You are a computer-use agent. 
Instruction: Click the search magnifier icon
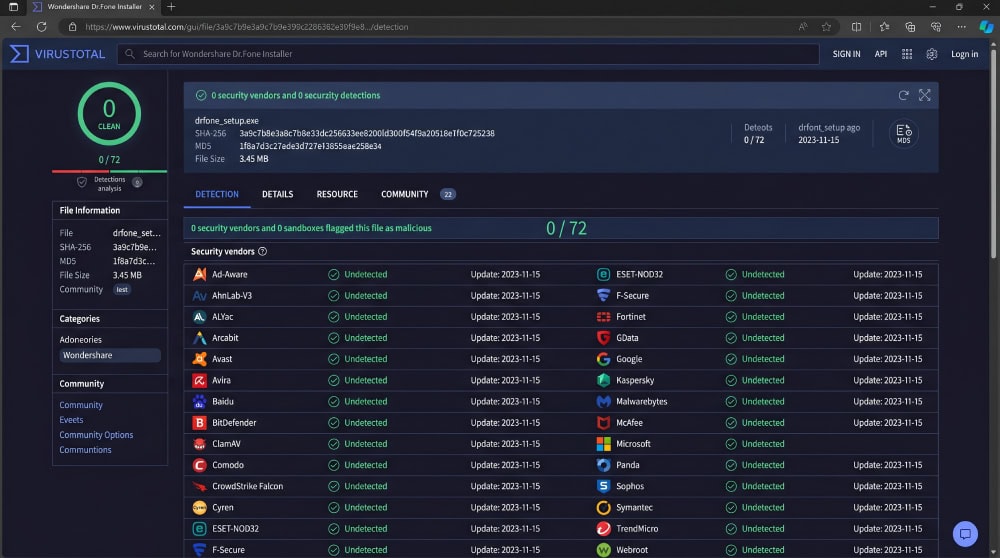(130, 54)
